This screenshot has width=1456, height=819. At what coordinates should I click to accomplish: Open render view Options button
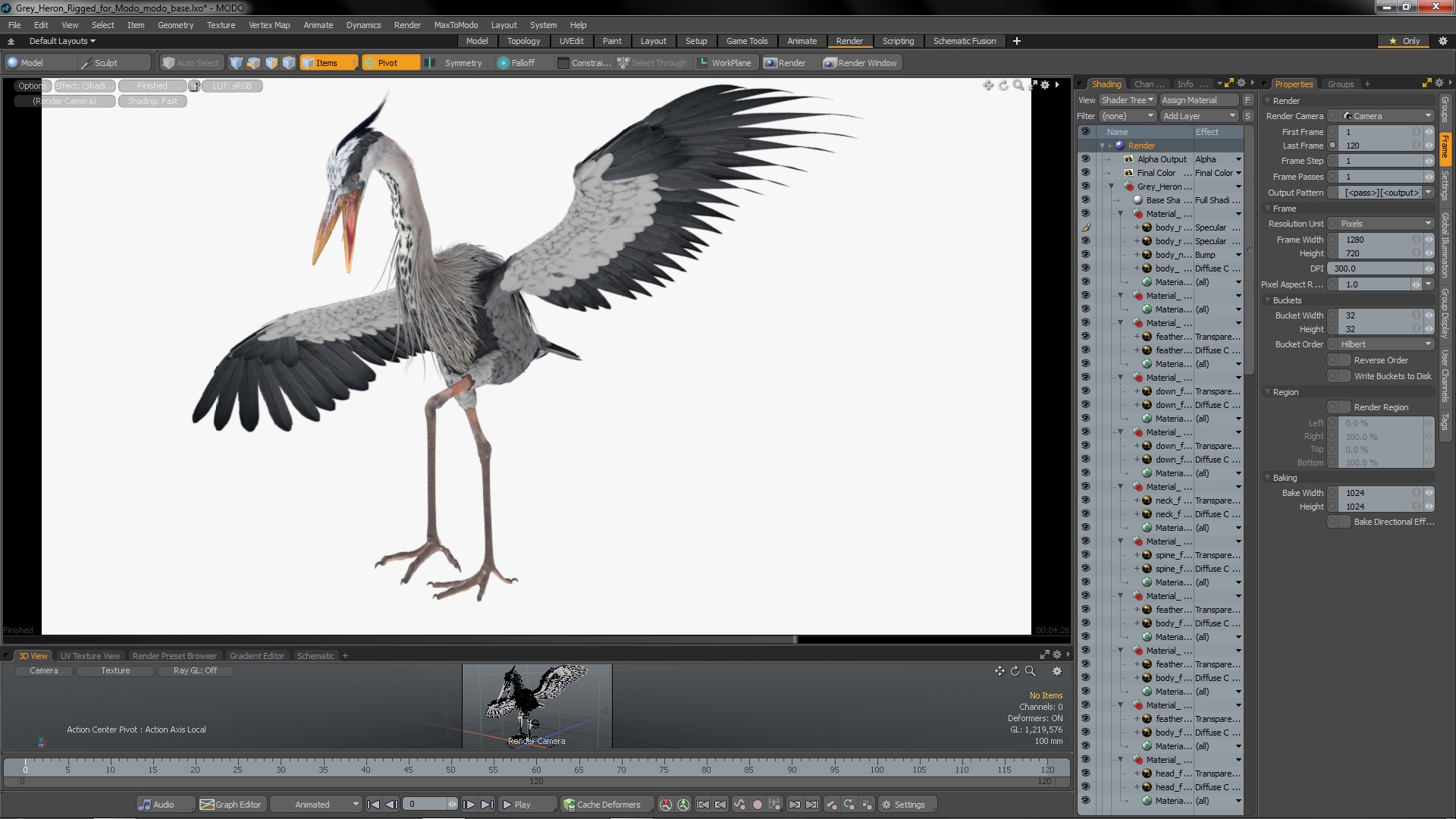click(33, 86)
